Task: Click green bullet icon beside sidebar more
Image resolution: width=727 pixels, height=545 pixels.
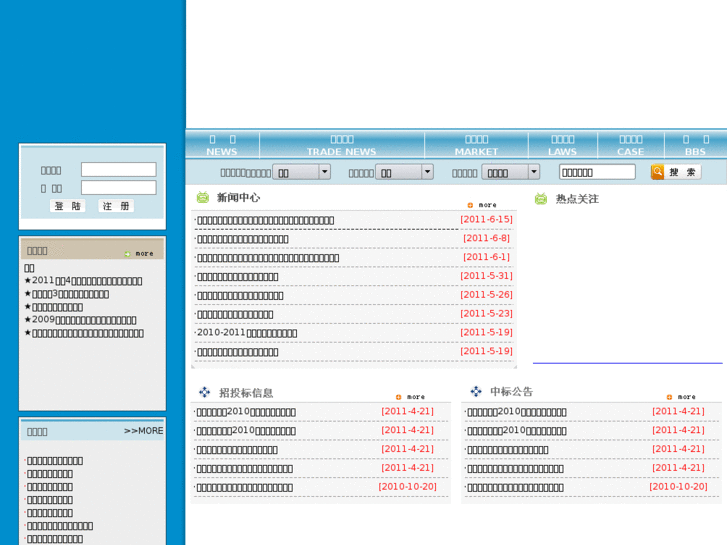Action: click(128, 254)
